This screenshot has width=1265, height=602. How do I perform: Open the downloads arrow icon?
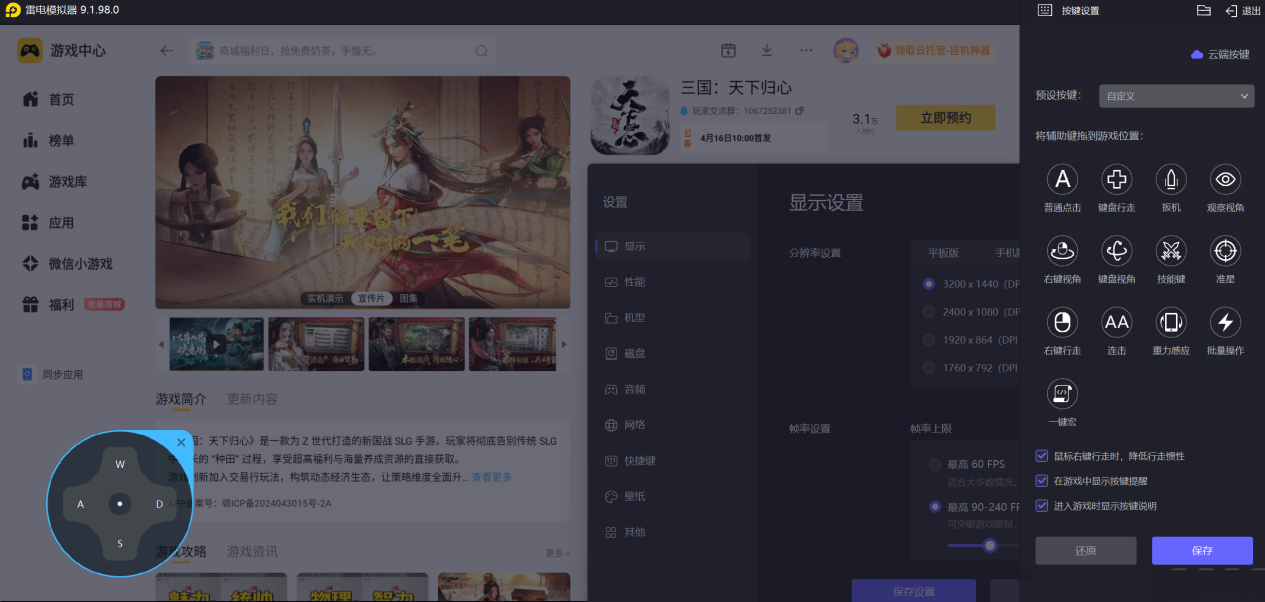[767, 50]
